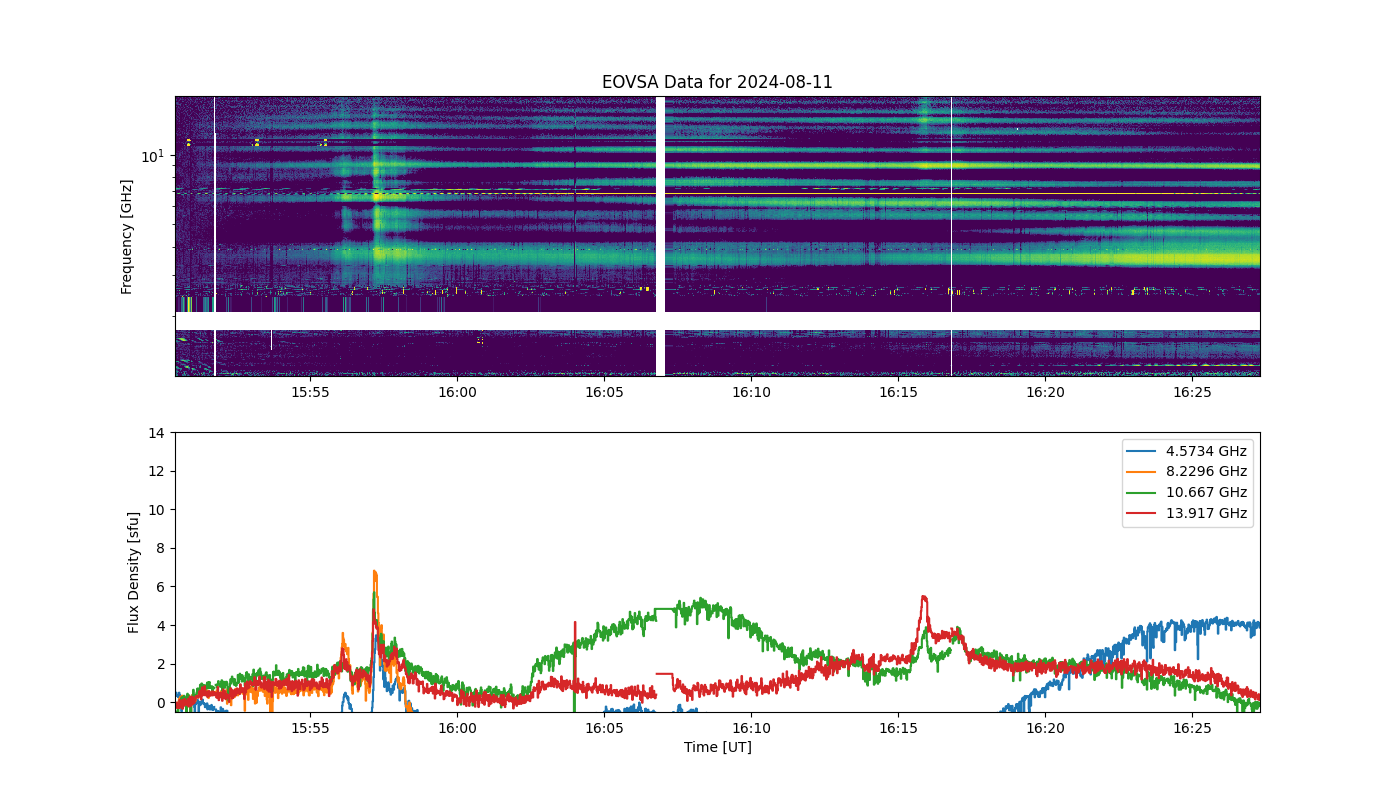Viewport: 1400px width, 800px height.
Task: Click the 10 tick on the flux density axis
Action: coord(158,510)
